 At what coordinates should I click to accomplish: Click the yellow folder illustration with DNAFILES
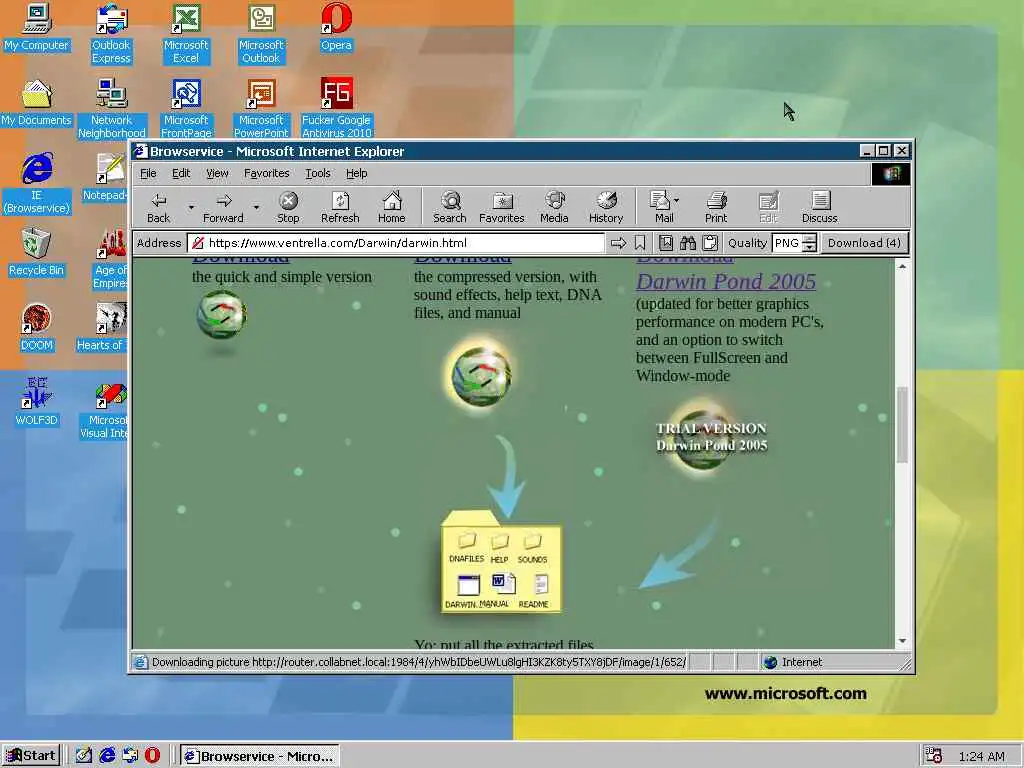pyautogui.click(x=501, y=562)
